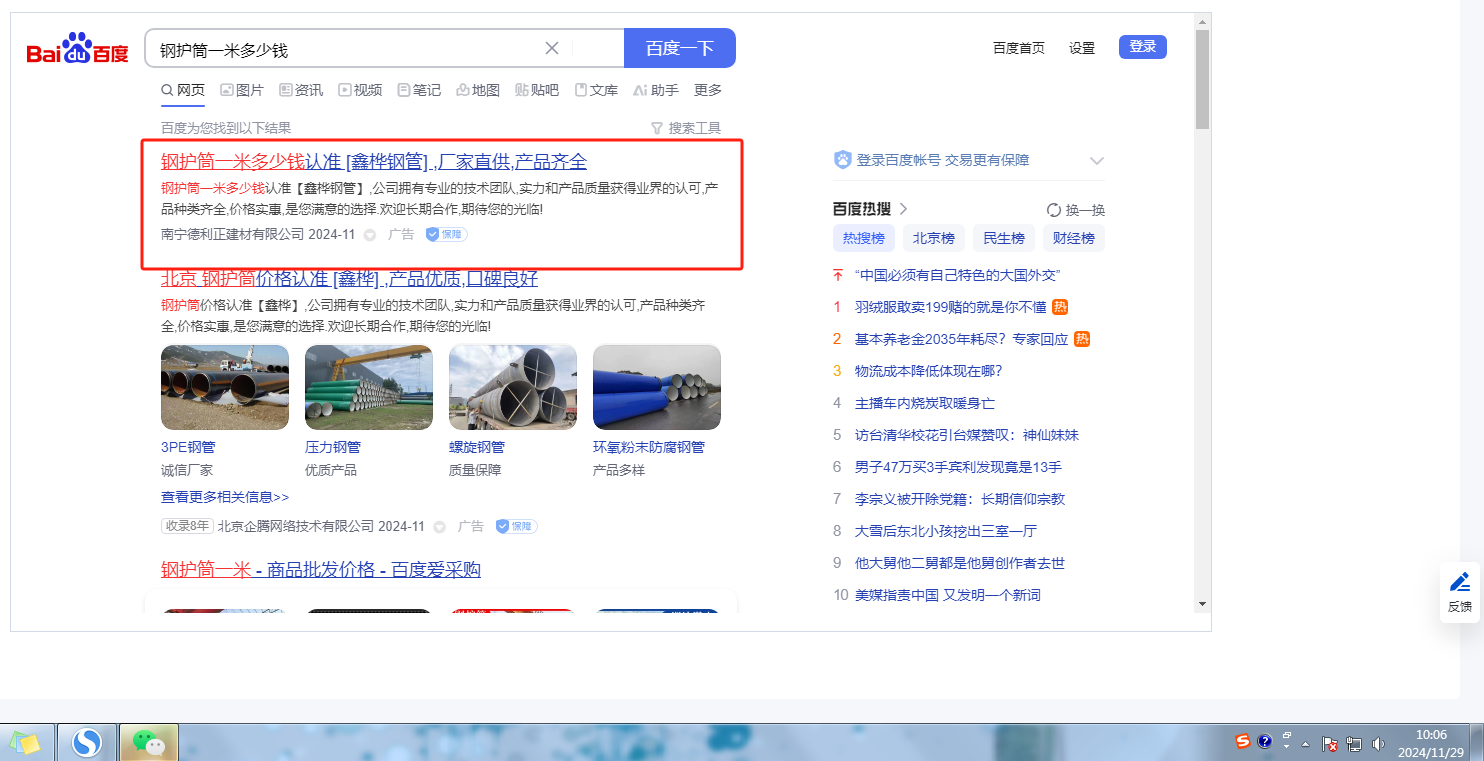Switch to the 北京榜 tab

click(x=934, y=238)
